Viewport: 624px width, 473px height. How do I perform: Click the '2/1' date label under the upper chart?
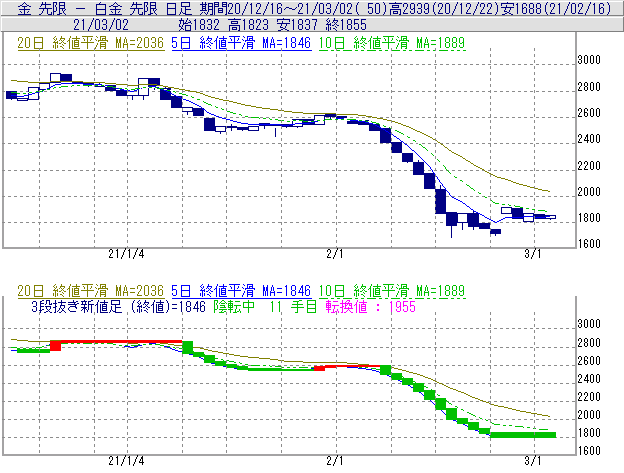click(335, 254)
